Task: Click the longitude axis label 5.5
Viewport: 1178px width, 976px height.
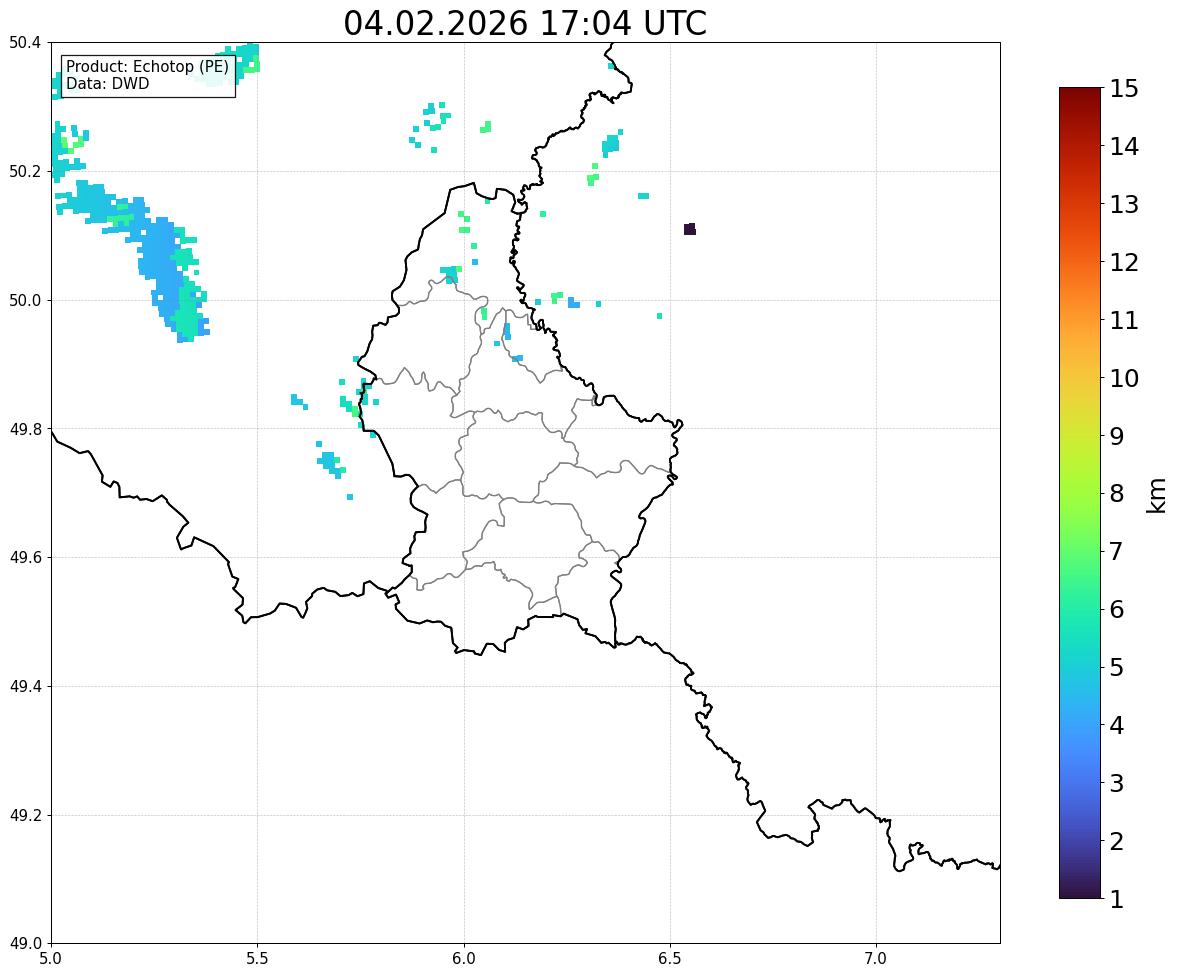Action: pos(258,959)
